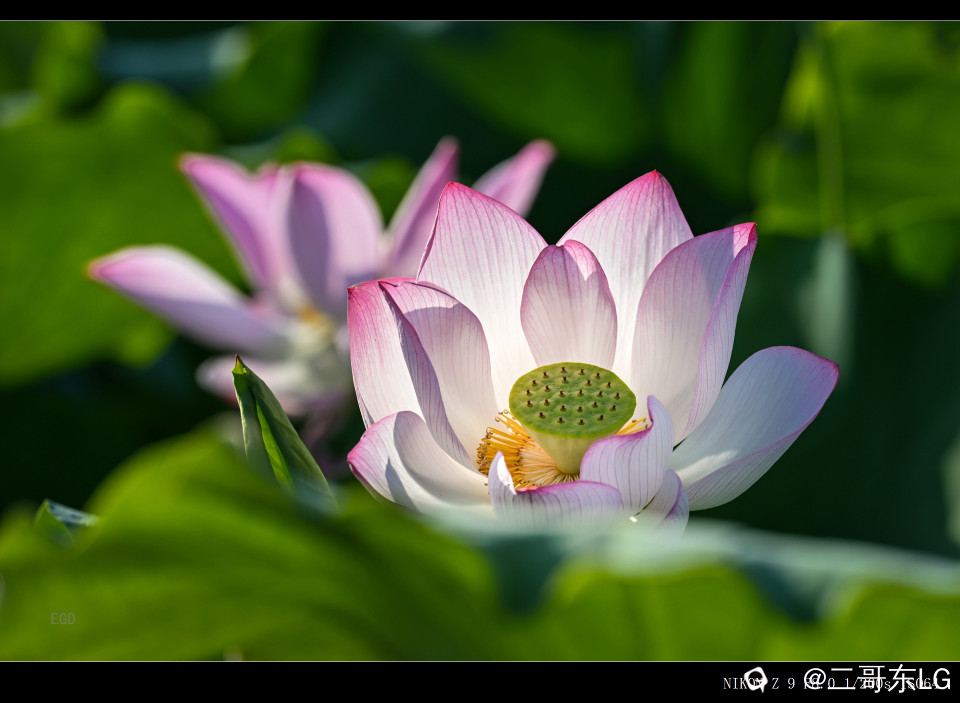Click the rolled green leaf bud
960x703 pixels.
point(275,432)
